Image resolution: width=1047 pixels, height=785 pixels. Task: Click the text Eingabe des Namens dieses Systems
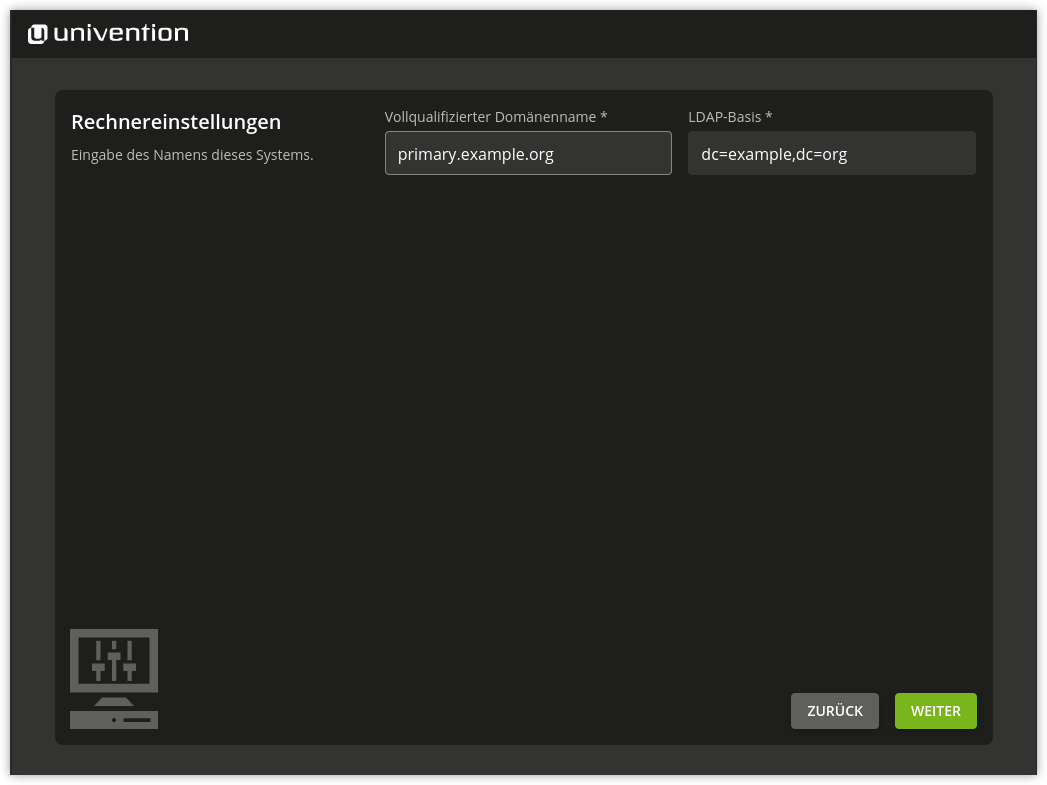pyautogui.click(x=192, y=155)
